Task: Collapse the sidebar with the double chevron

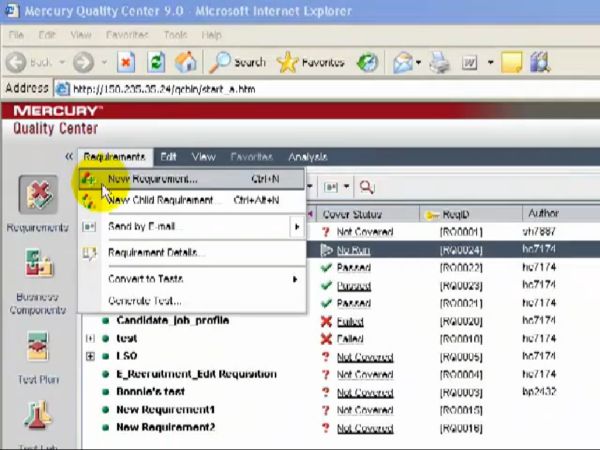Action: 69,156
